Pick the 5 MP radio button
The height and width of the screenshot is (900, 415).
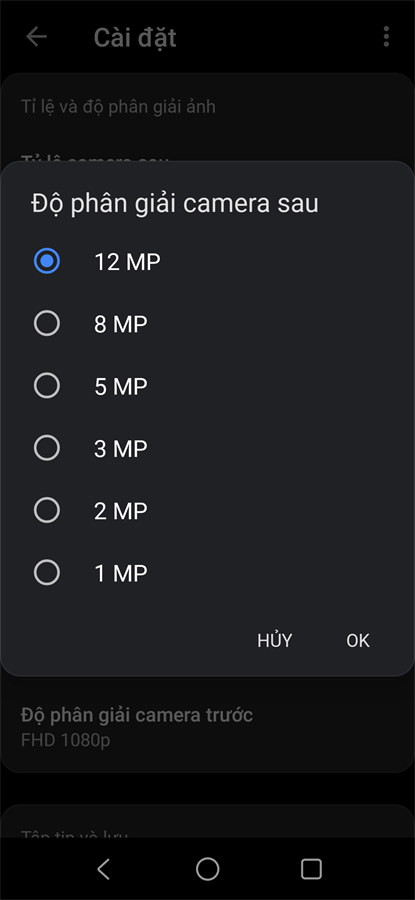46,386
